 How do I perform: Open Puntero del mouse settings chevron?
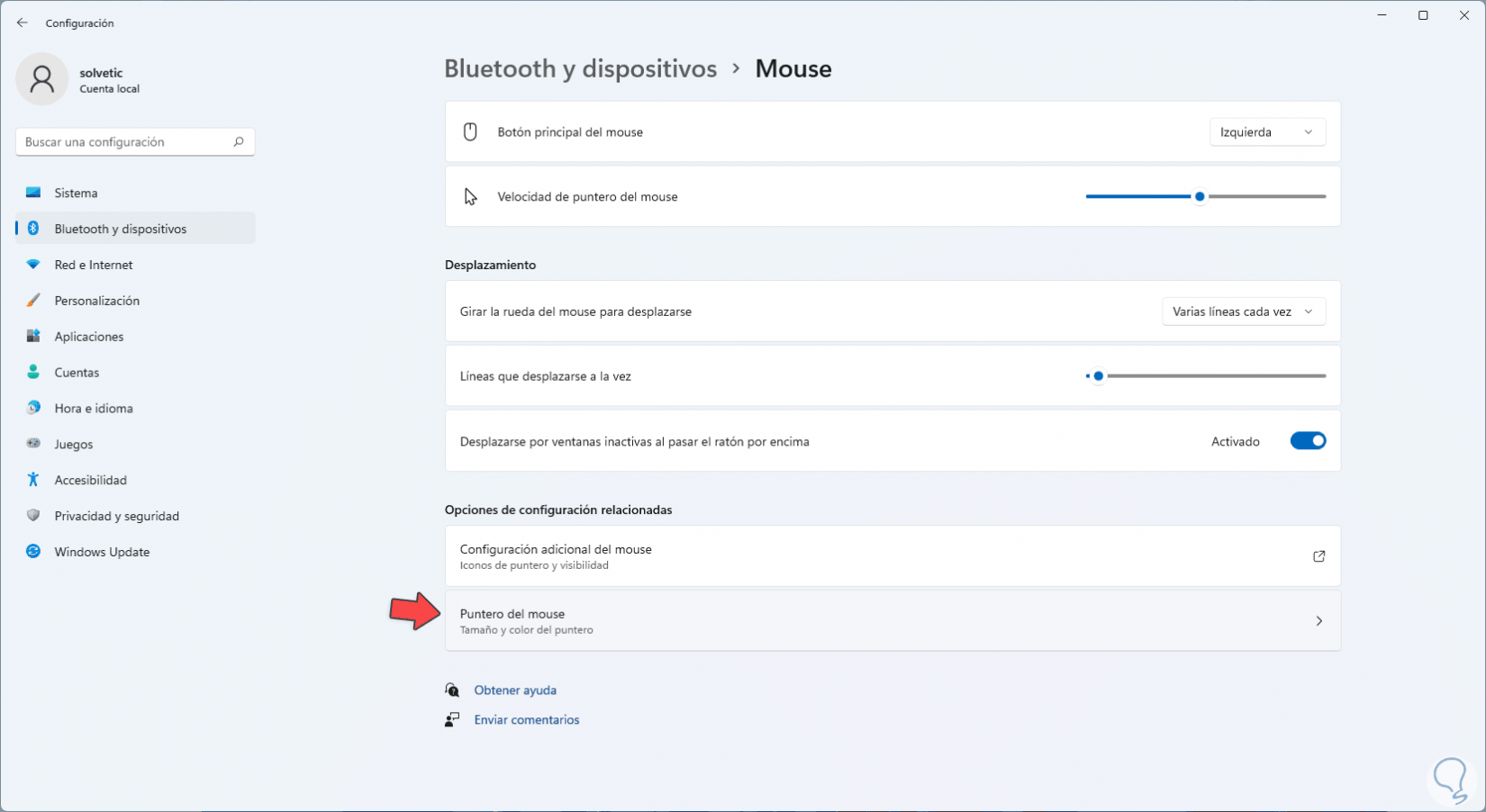[1318, 621]
